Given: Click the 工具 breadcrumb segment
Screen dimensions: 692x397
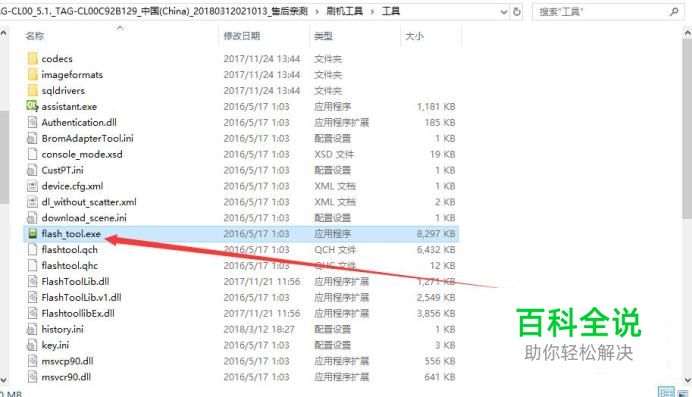Looking at the screenshot, I should 391,11.
